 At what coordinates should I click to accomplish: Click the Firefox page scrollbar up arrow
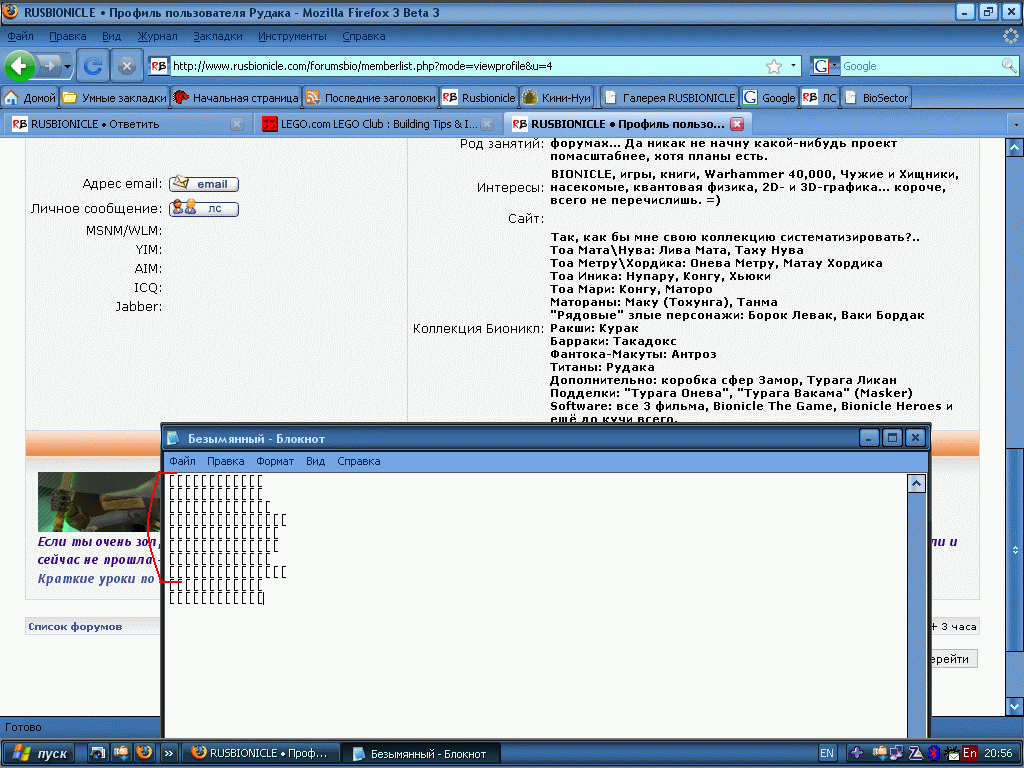click(1014, 148)
